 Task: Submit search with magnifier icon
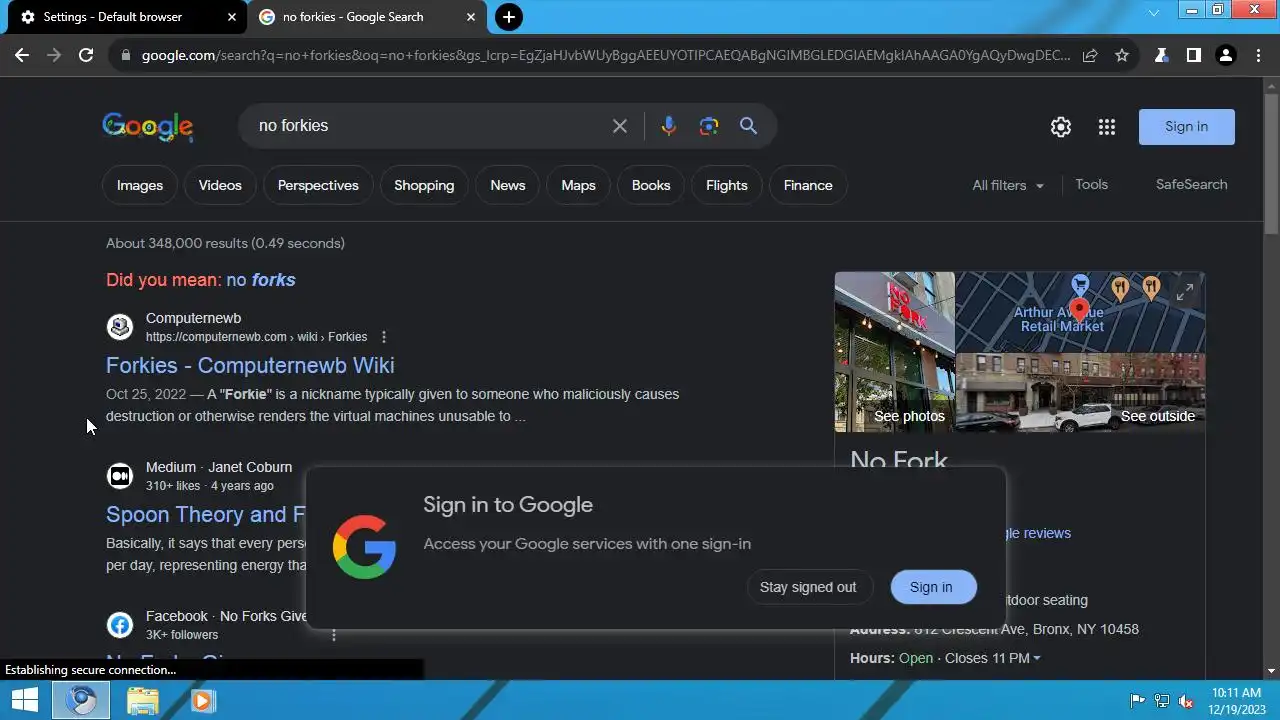coord(748,126)
